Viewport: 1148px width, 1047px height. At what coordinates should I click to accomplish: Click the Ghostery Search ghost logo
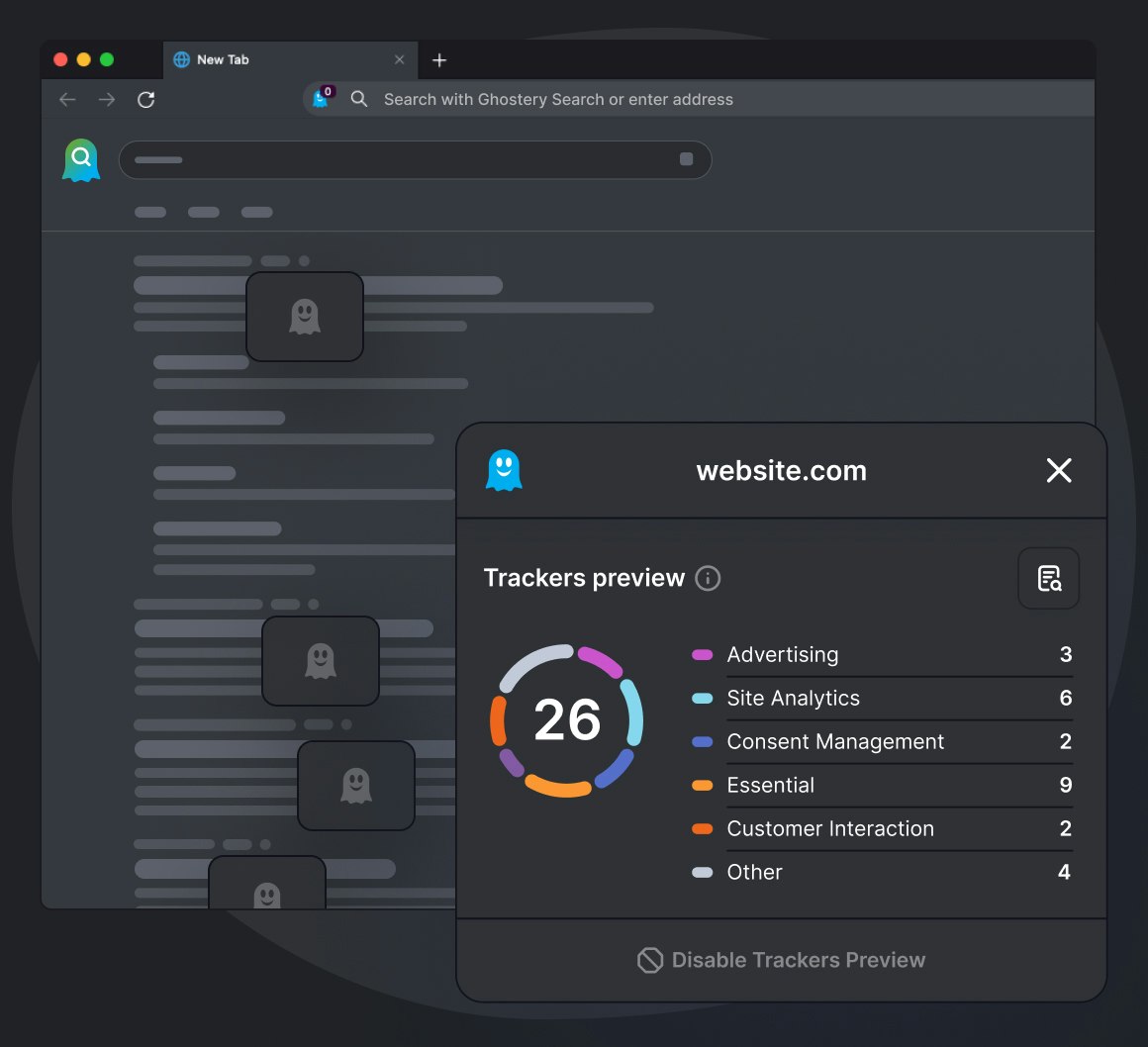pyautogui.click(x=81, y=159)
